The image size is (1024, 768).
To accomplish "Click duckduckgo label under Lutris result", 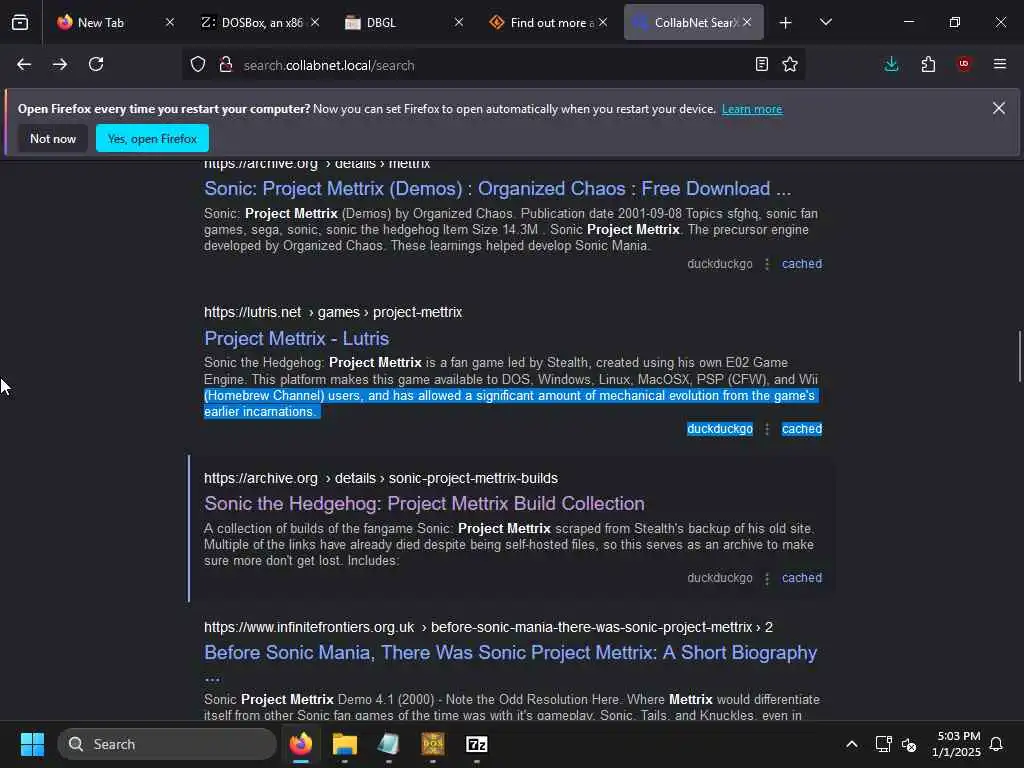I will click(720, 429).
